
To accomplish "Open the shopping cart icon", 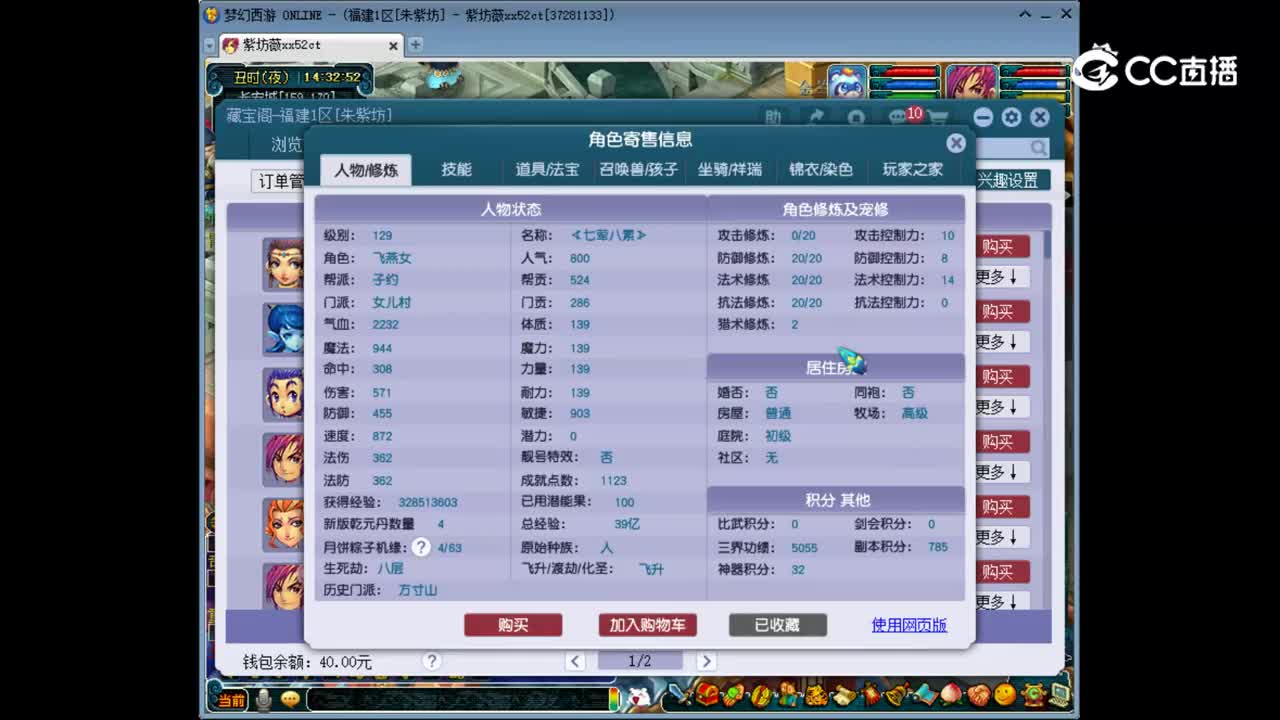I will click(x=937, y=117).
